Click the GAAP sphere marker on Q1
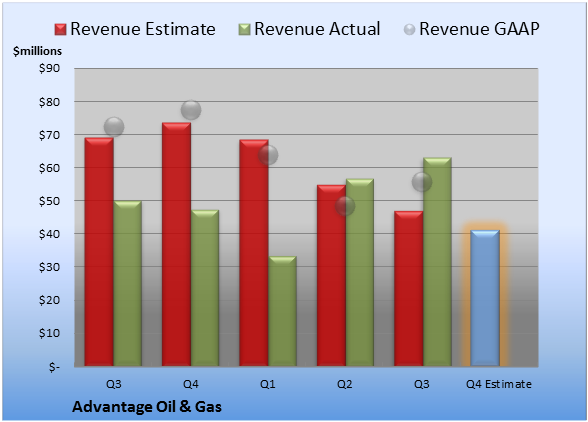The height and width of the screenshot is (422, 588). point(268,155)
